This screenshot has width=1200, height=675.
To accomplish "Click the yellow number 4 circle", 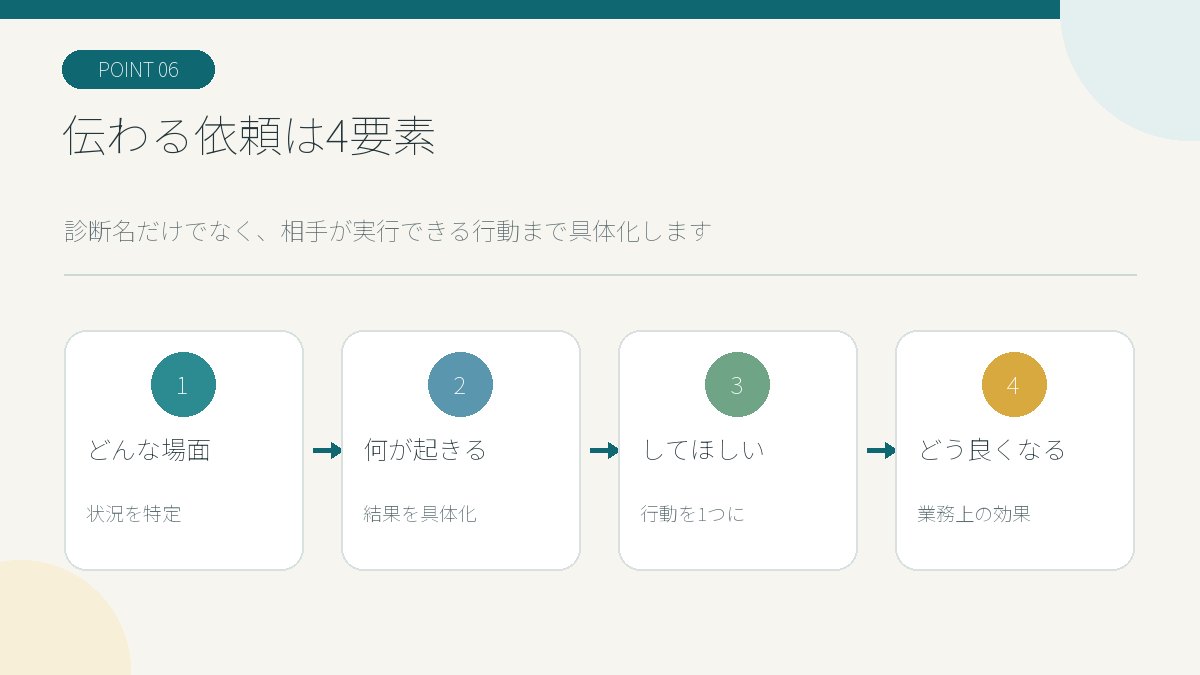I will pyautogui.click(x=1014, y=385).
